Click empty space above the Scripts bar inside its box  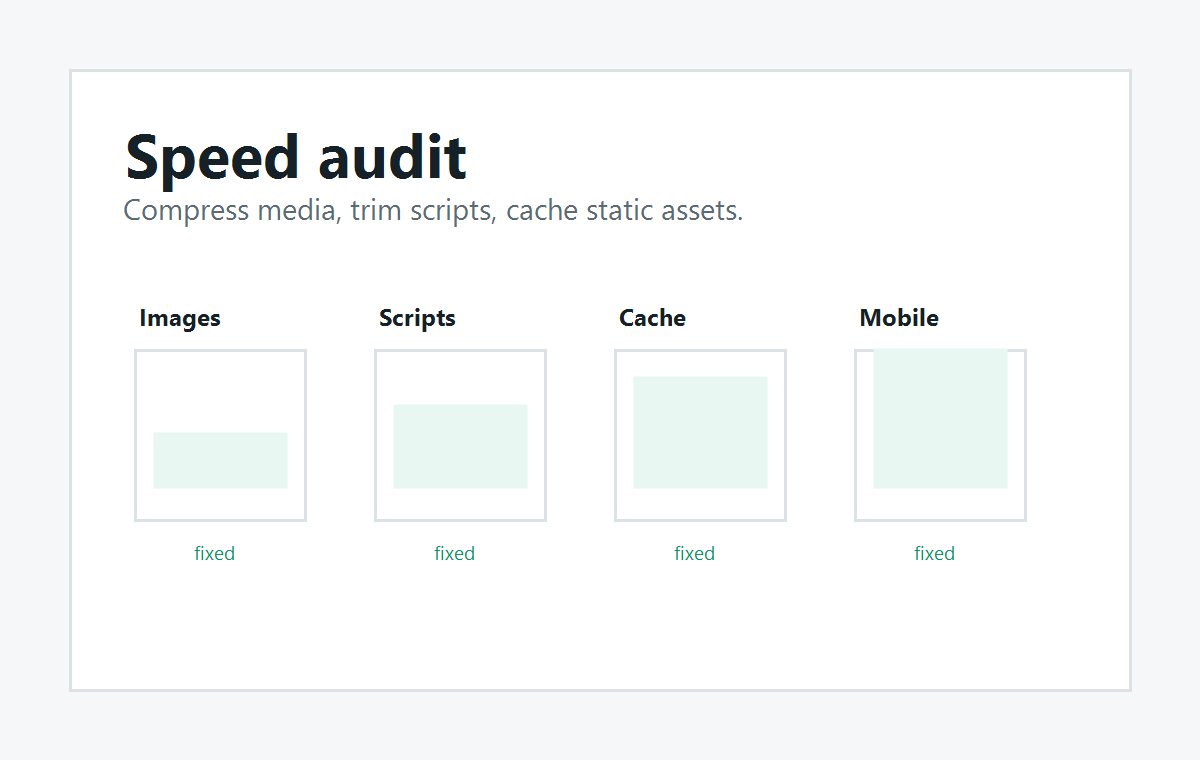[x=460, y=378]
